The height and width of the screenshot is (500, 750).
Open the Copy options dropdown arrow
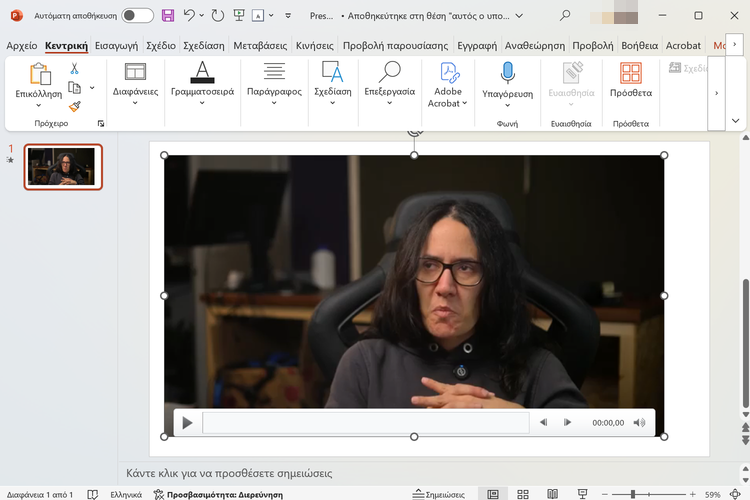click(x=92, y=88)
